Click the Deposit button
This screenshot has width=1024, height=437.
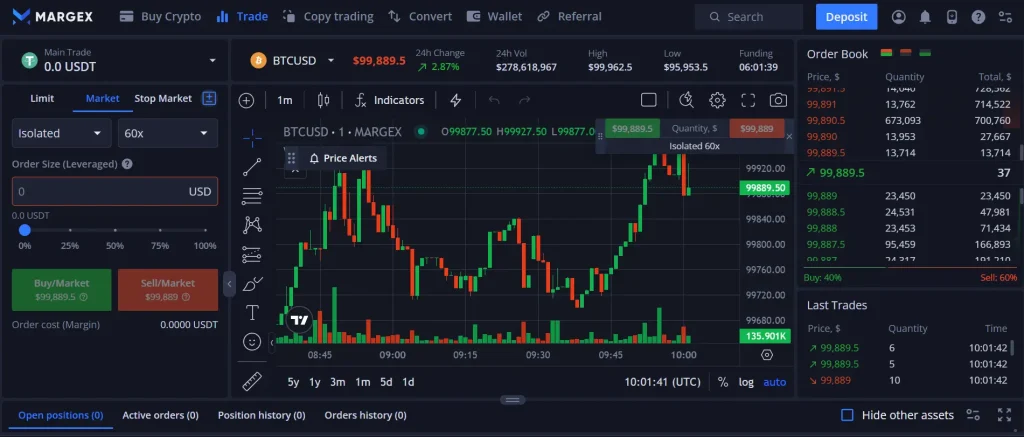pos(846,17)
